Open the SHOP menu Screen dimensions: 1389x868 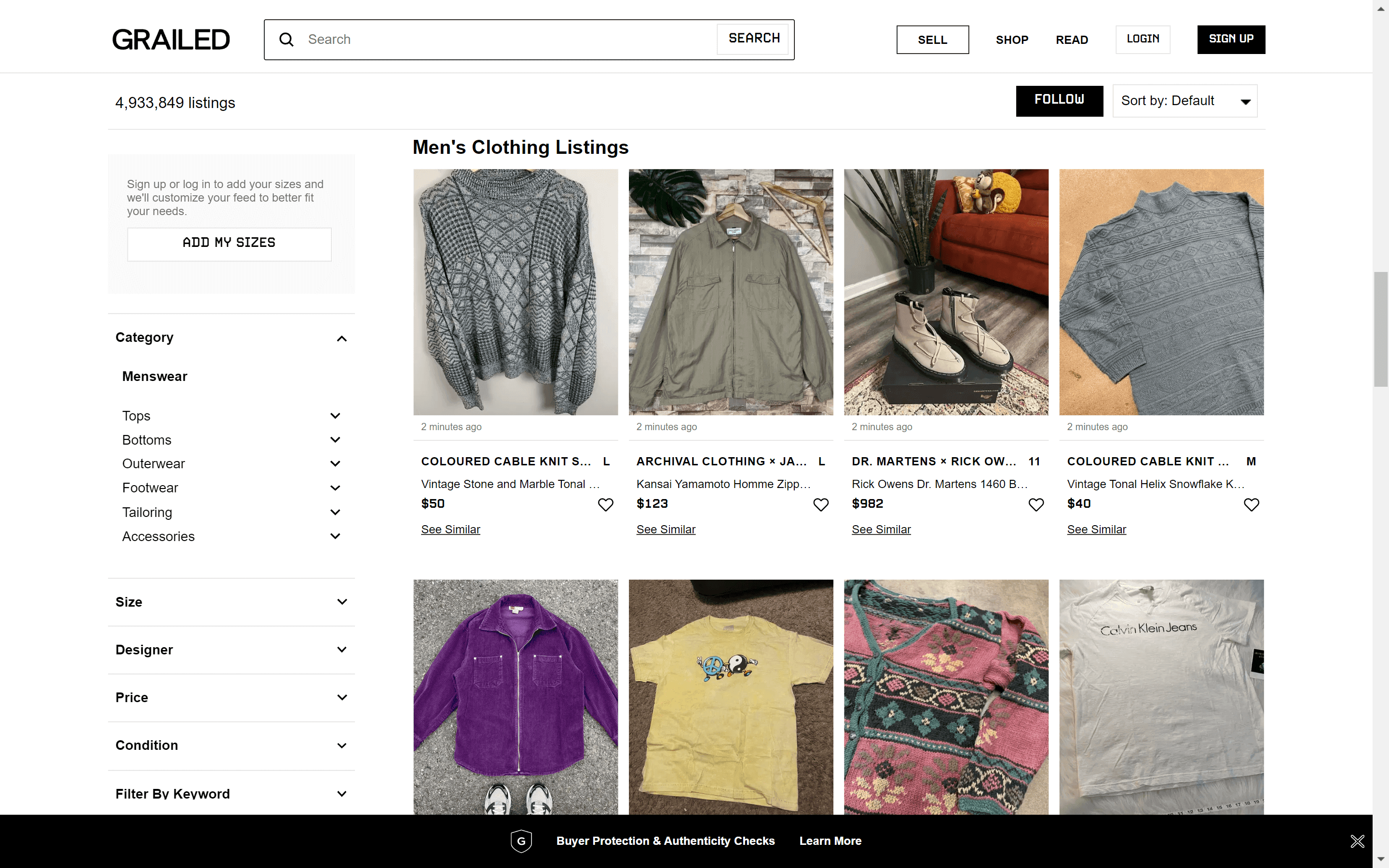coord(1012,40)
